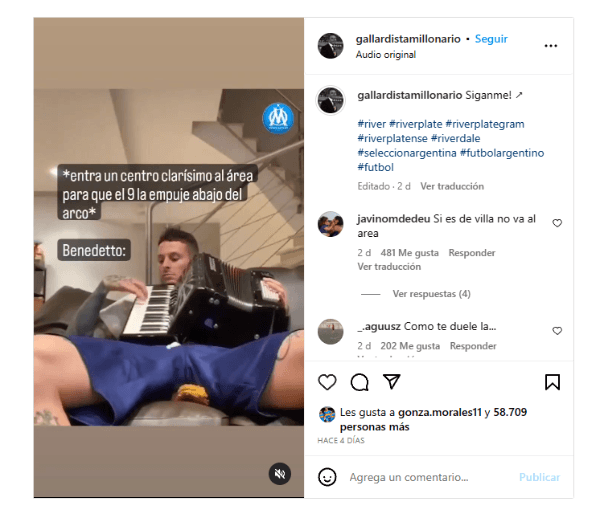Open comment bubble icon
The image size is (600, 526).
[x=359, y=382]
